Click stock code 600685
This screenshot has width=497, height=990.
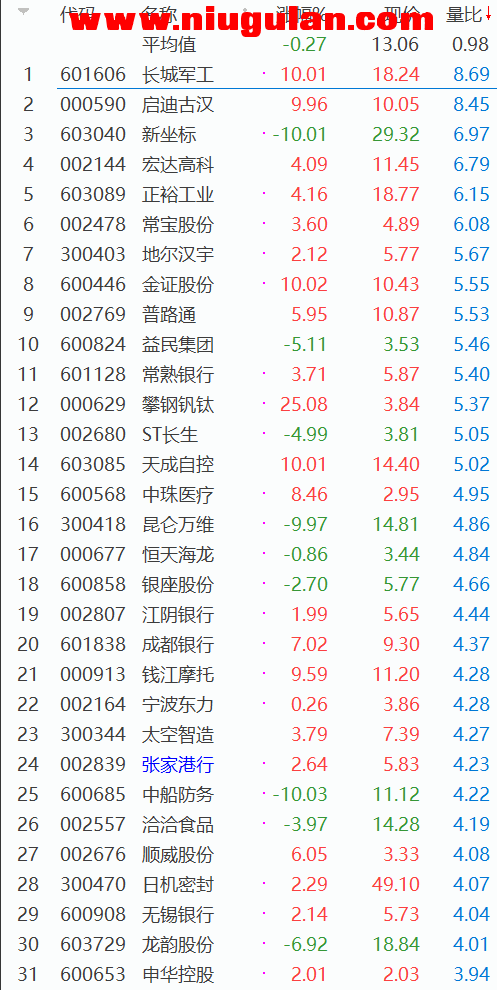point(93,794)
